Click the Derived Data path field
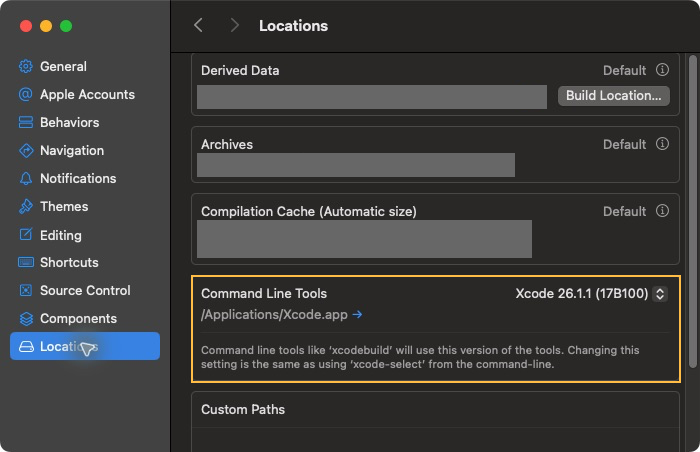700x452 pixels. click(x=372, y=96)
